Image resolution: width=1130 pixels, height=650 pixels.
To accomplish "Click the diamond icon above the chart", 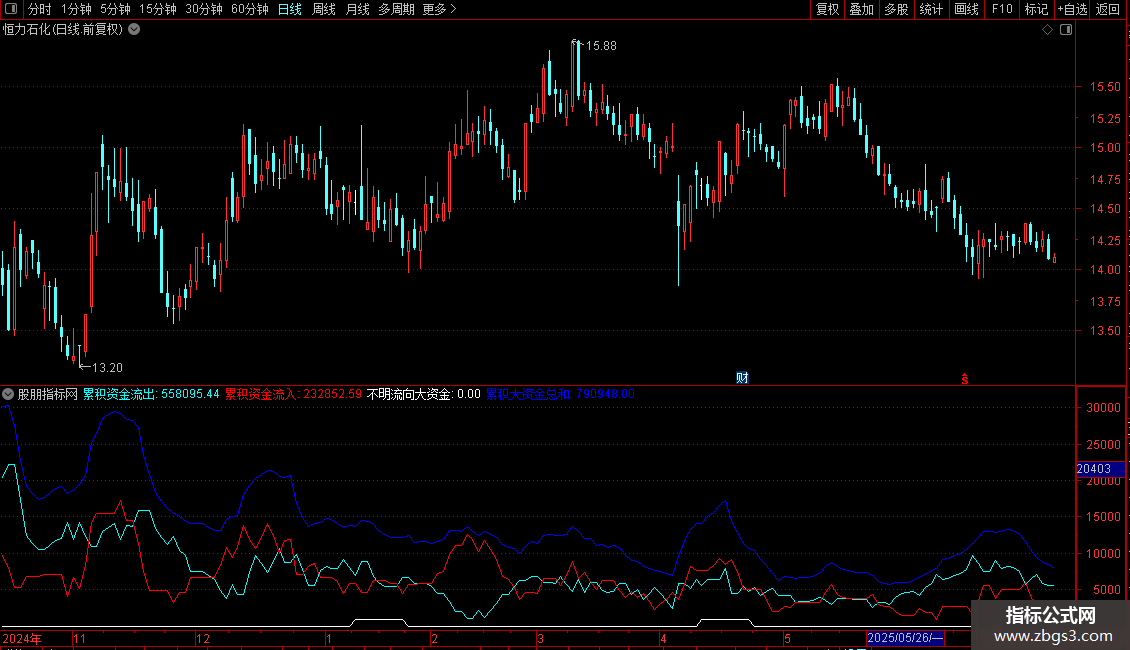I will pos(1048,30).
